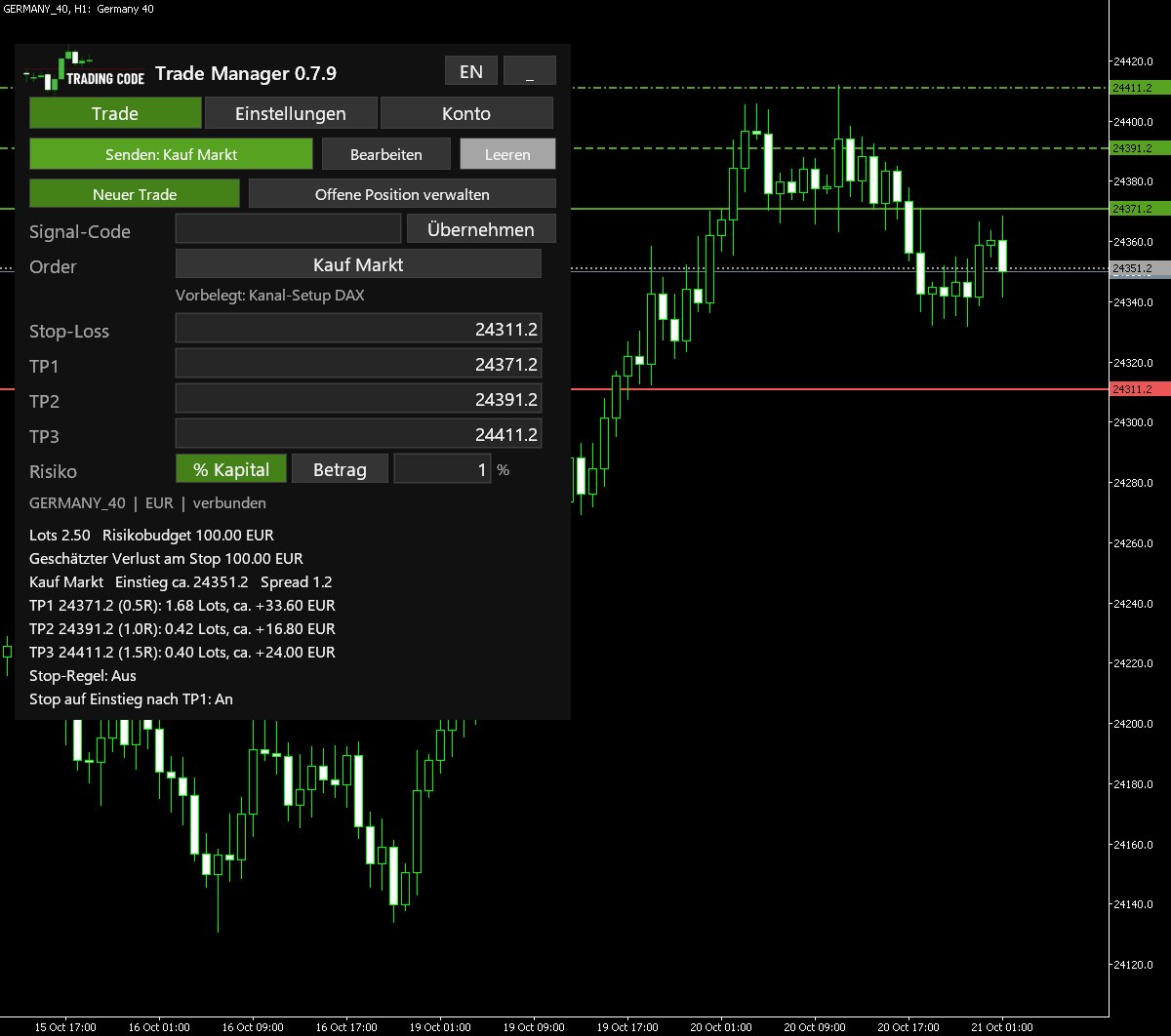
Task: Click the 19 Oct 01:00 time label
Action: pyautogui.click(x=441, y=1027)
